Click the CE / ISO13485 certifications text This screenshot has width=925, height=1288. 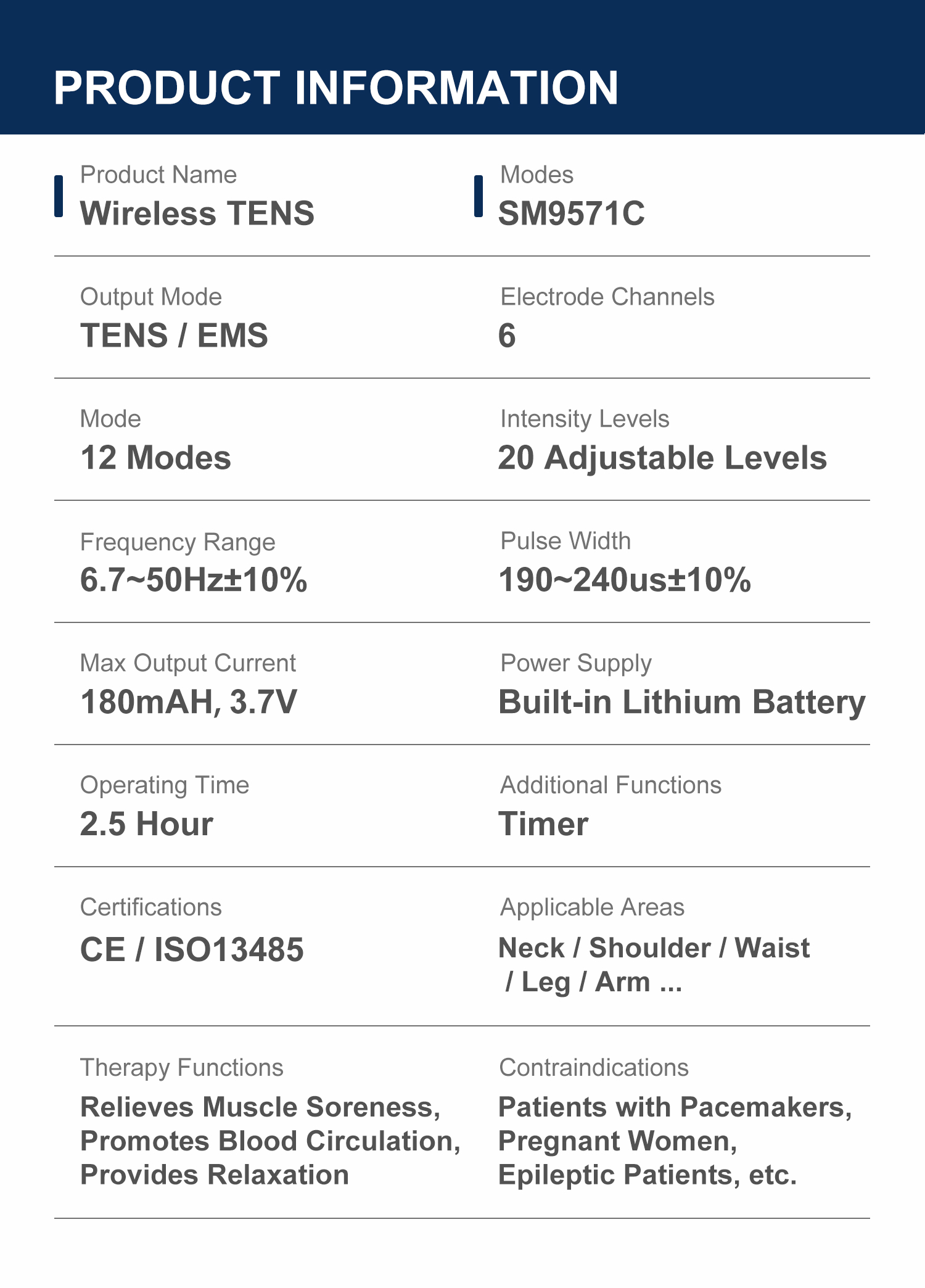[x=192, y=949]
